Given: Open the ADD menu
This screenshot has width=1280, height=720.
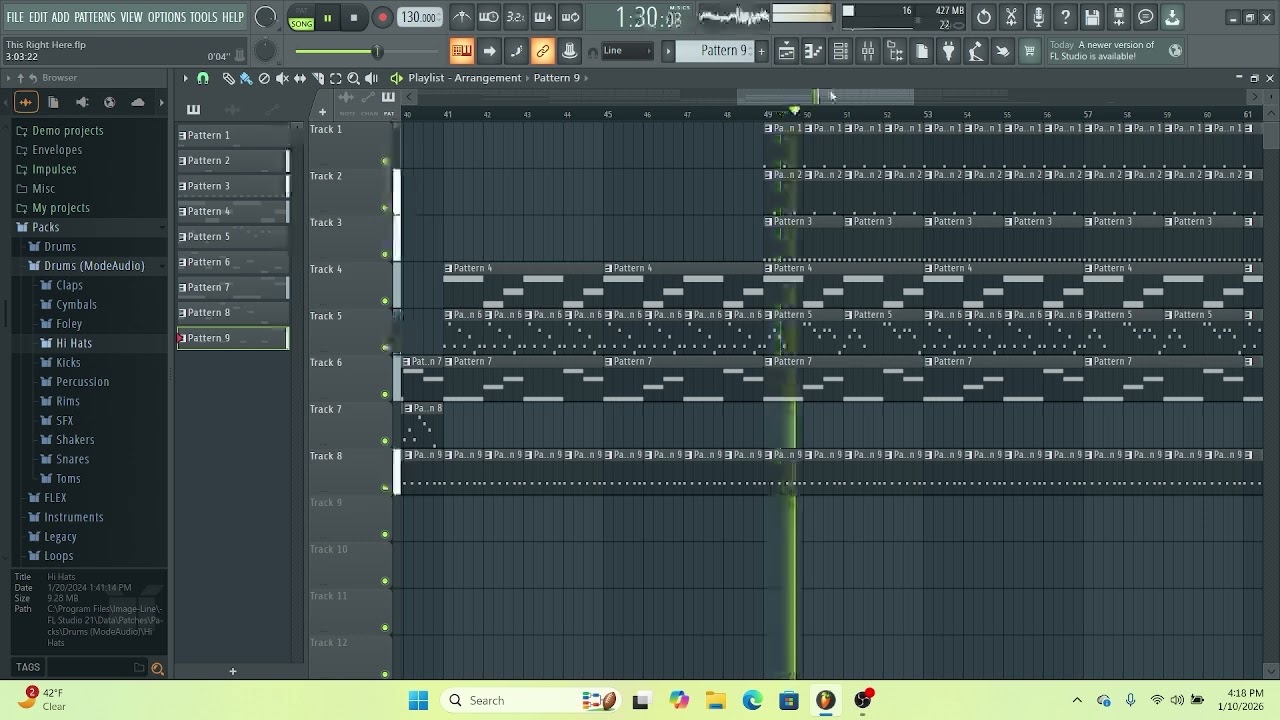Looking at the screenshot, I should [x=61, y=17].
